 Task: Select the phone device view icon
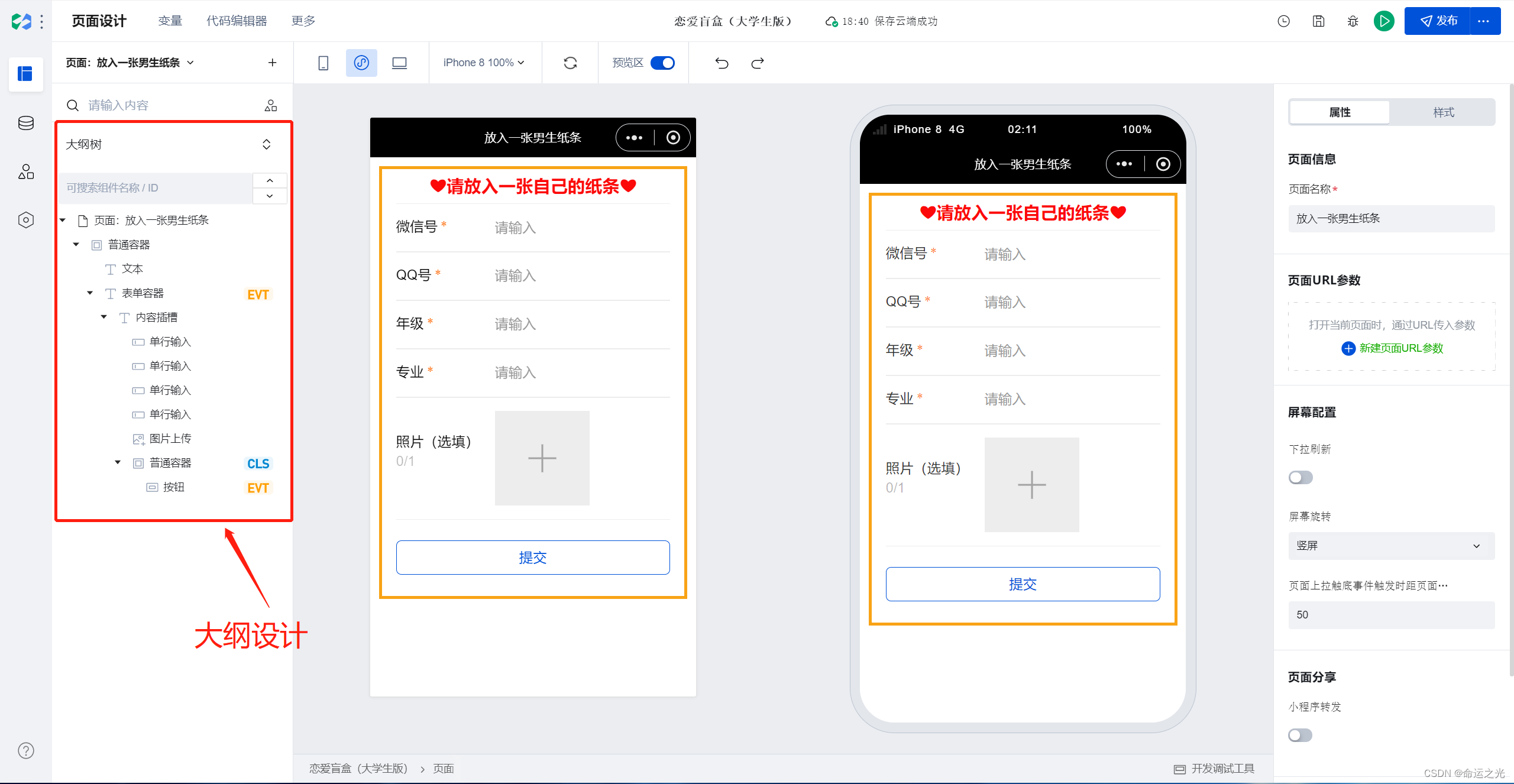(323, 63)
